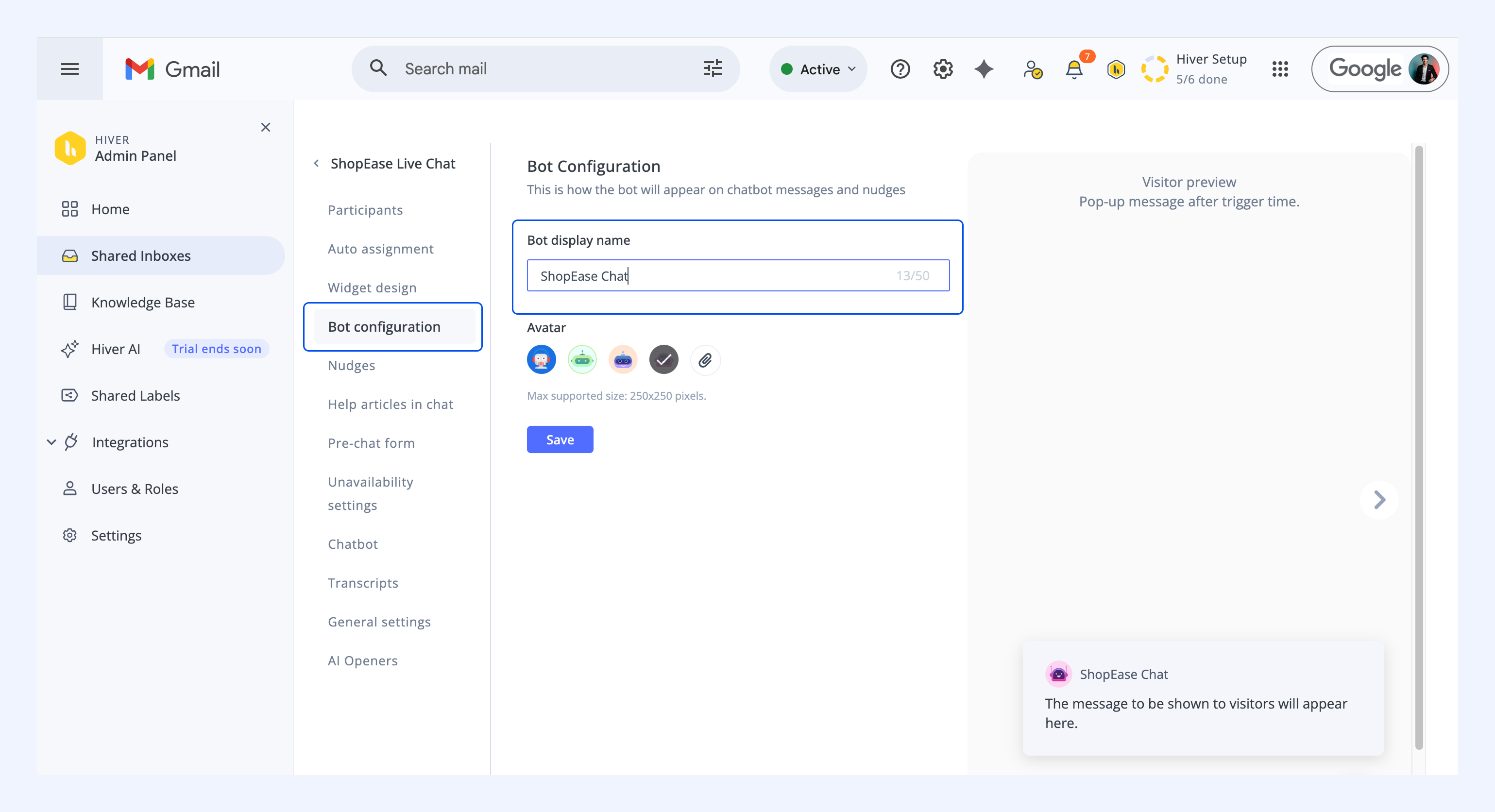Open Gmail settings gear icon
This screenshot has height=812, width=1495.
click(943, 69)
